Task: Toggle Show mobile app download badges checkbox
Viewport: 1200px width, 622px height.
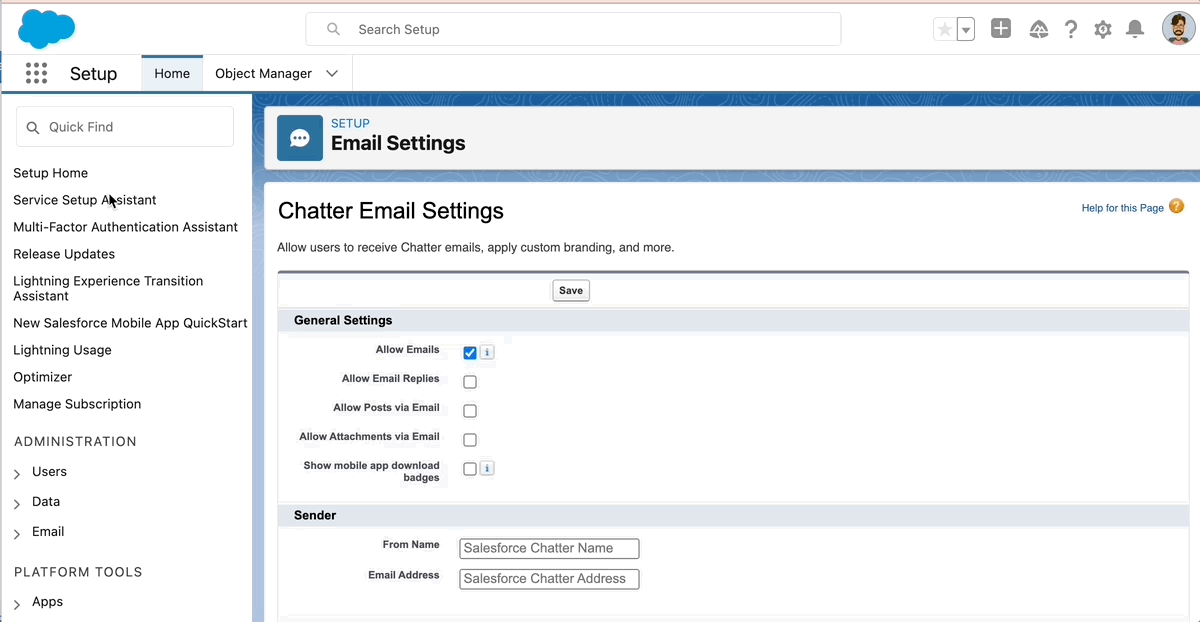Action: click(x=470, y=469)
